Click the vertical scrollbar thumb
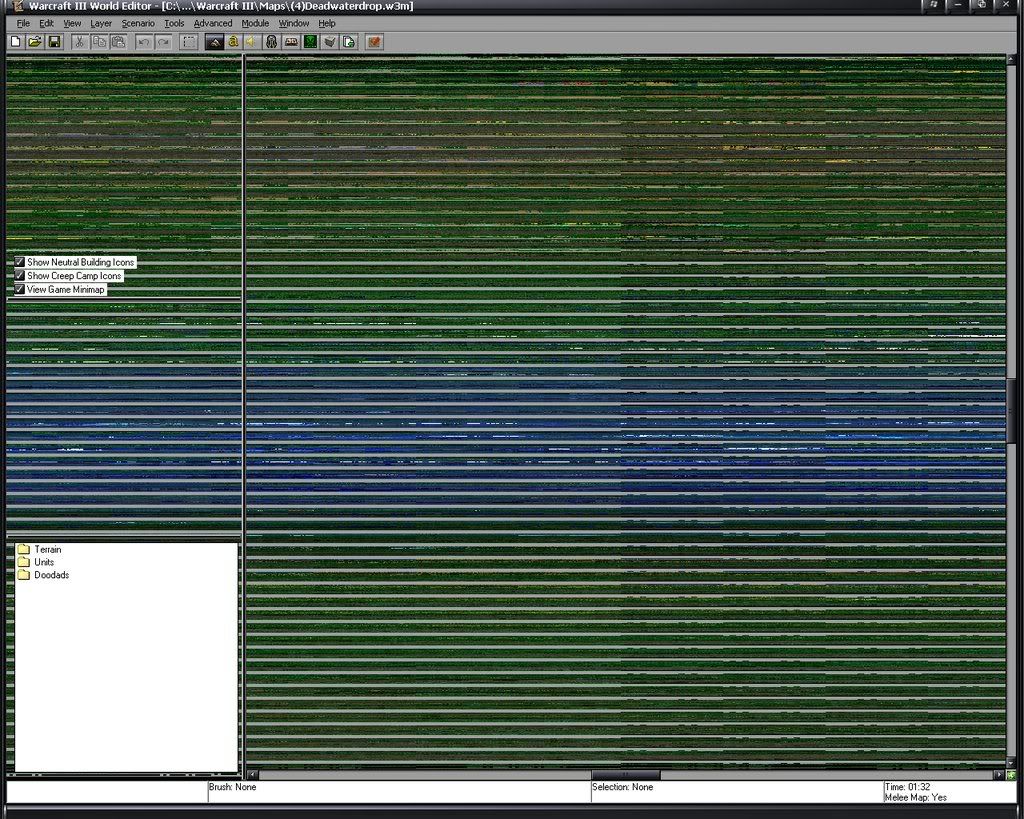 point(1011,411)
